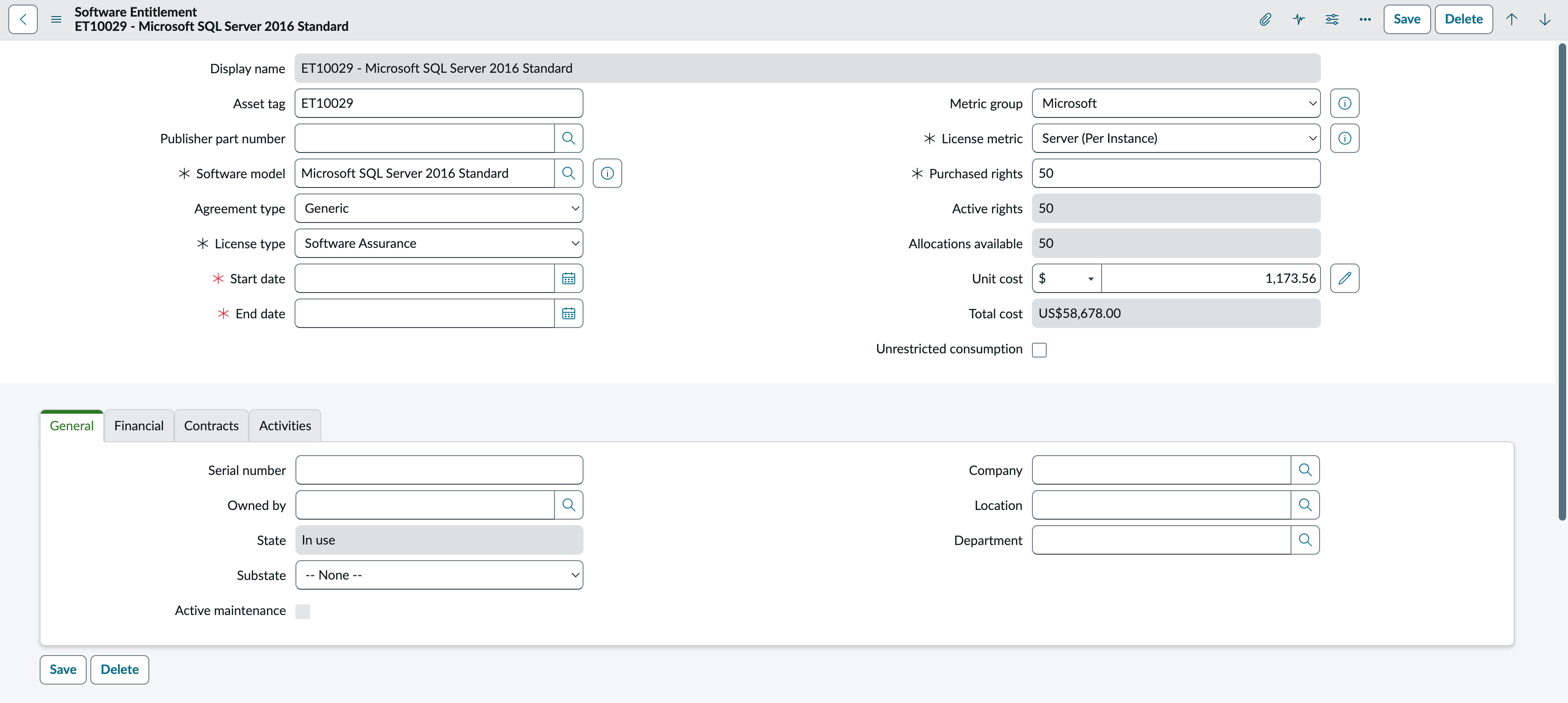Open the attachments paperclip icon
The height and width of the screenshot is (703, 1568).
(1265, 19)
